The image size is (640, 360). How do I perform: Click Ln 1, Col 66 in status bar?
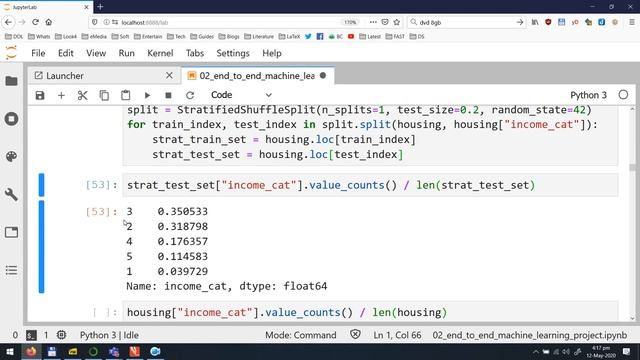(397, 335)
